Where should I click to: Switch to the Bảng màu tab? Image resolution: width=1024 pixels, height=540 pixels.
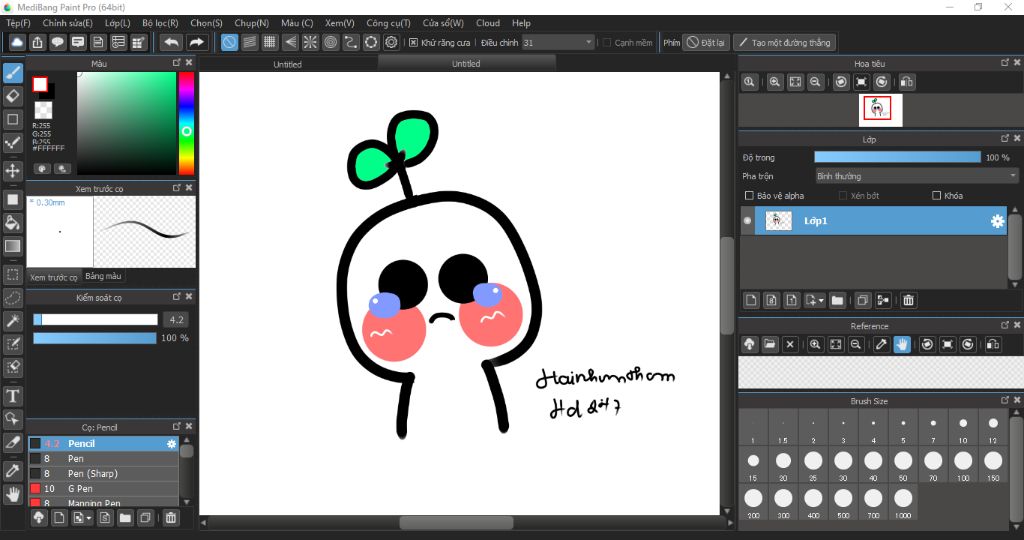coord(103,276)
